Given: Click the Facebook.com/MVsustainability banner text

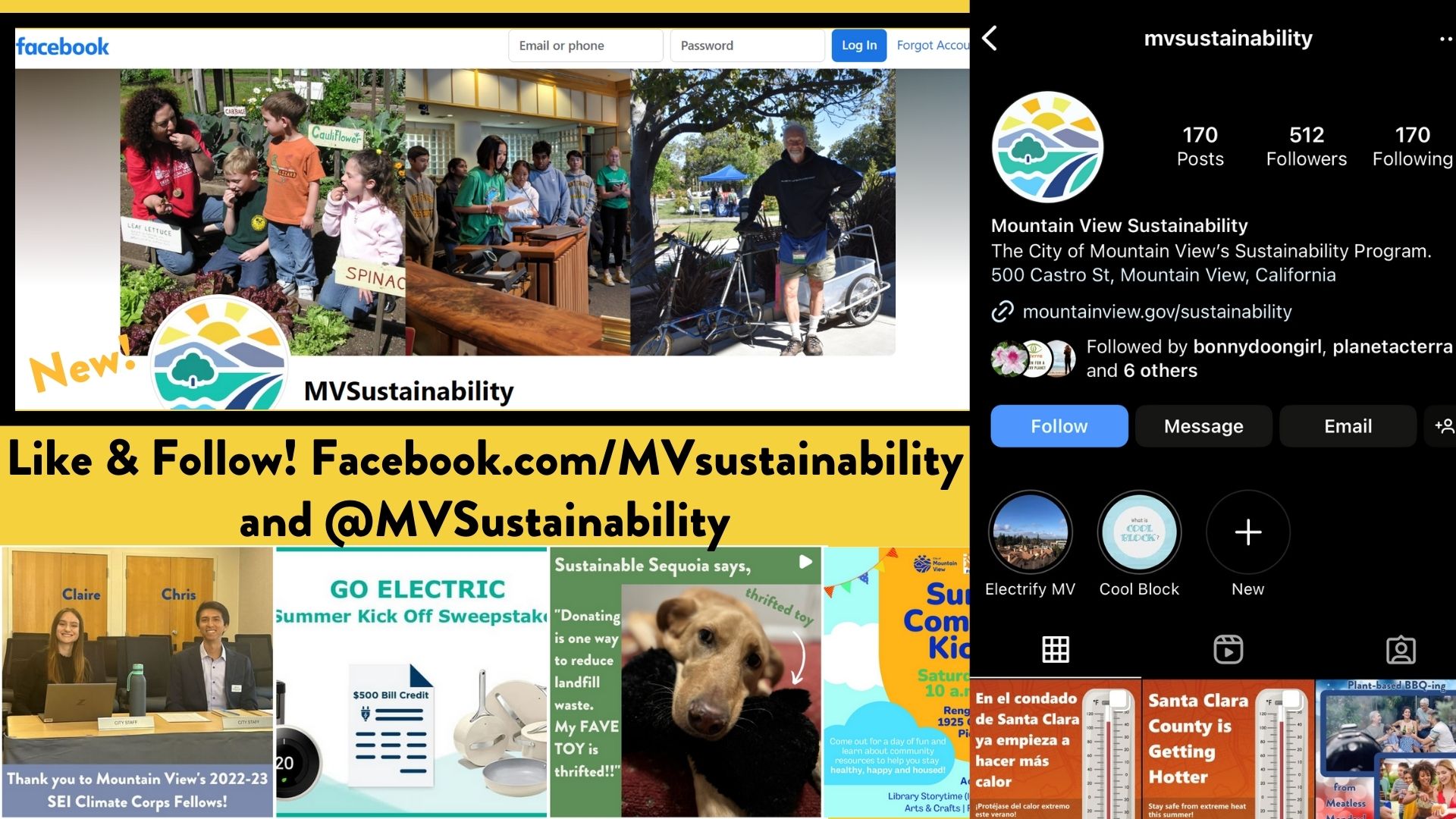Looking at the screenshot, I should coord(638,460).
